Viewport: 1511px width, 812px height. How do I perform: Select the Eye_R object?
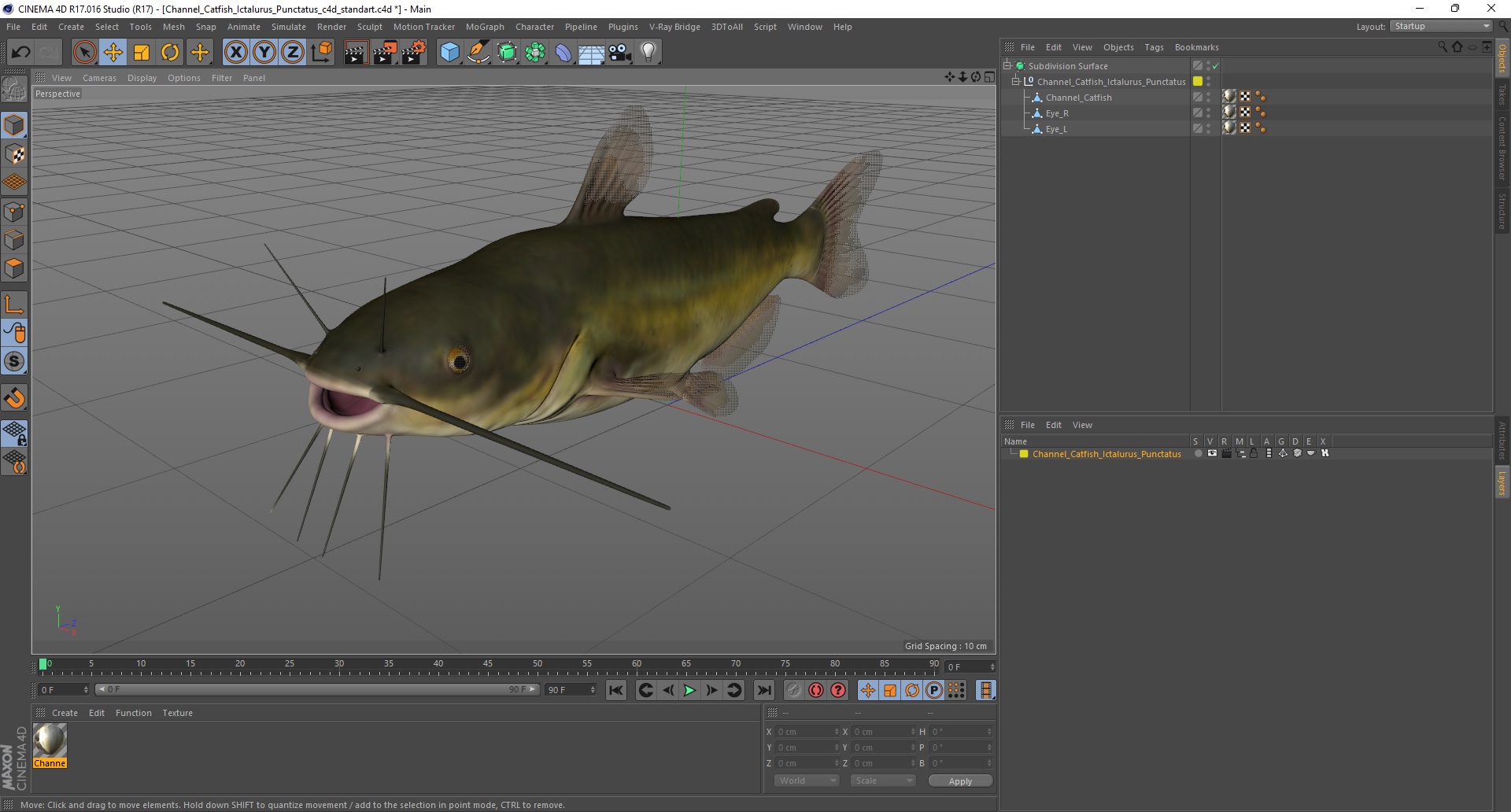click(1057, 113)
